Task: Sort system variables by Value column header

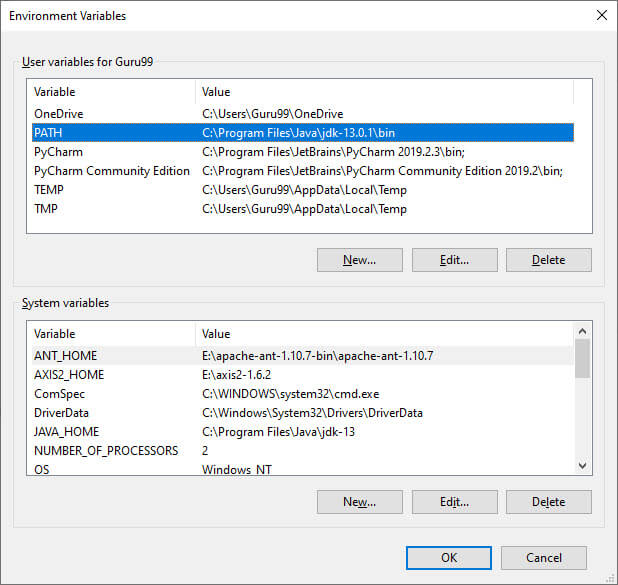Action: pyautogui.click(x=384, y=334)
